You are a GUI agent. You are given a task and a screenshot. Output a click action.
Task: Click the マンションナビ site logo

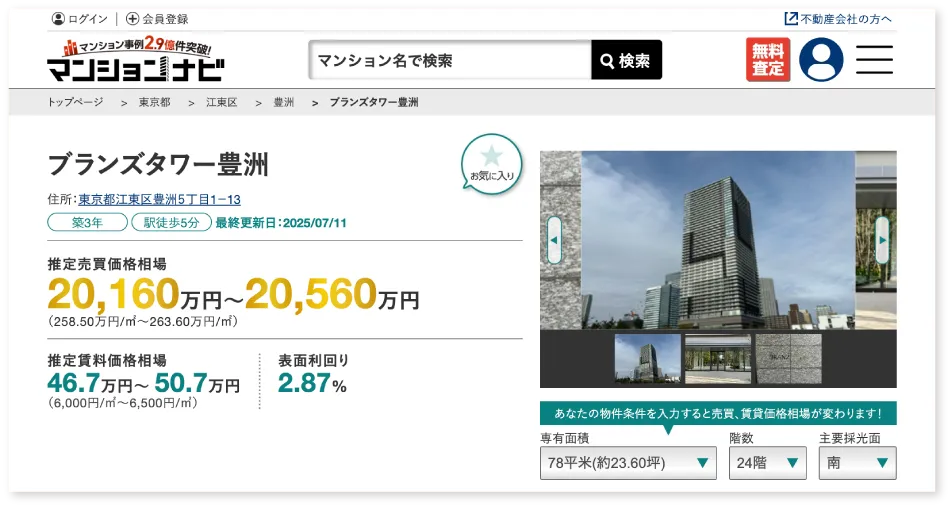(135, 60)
